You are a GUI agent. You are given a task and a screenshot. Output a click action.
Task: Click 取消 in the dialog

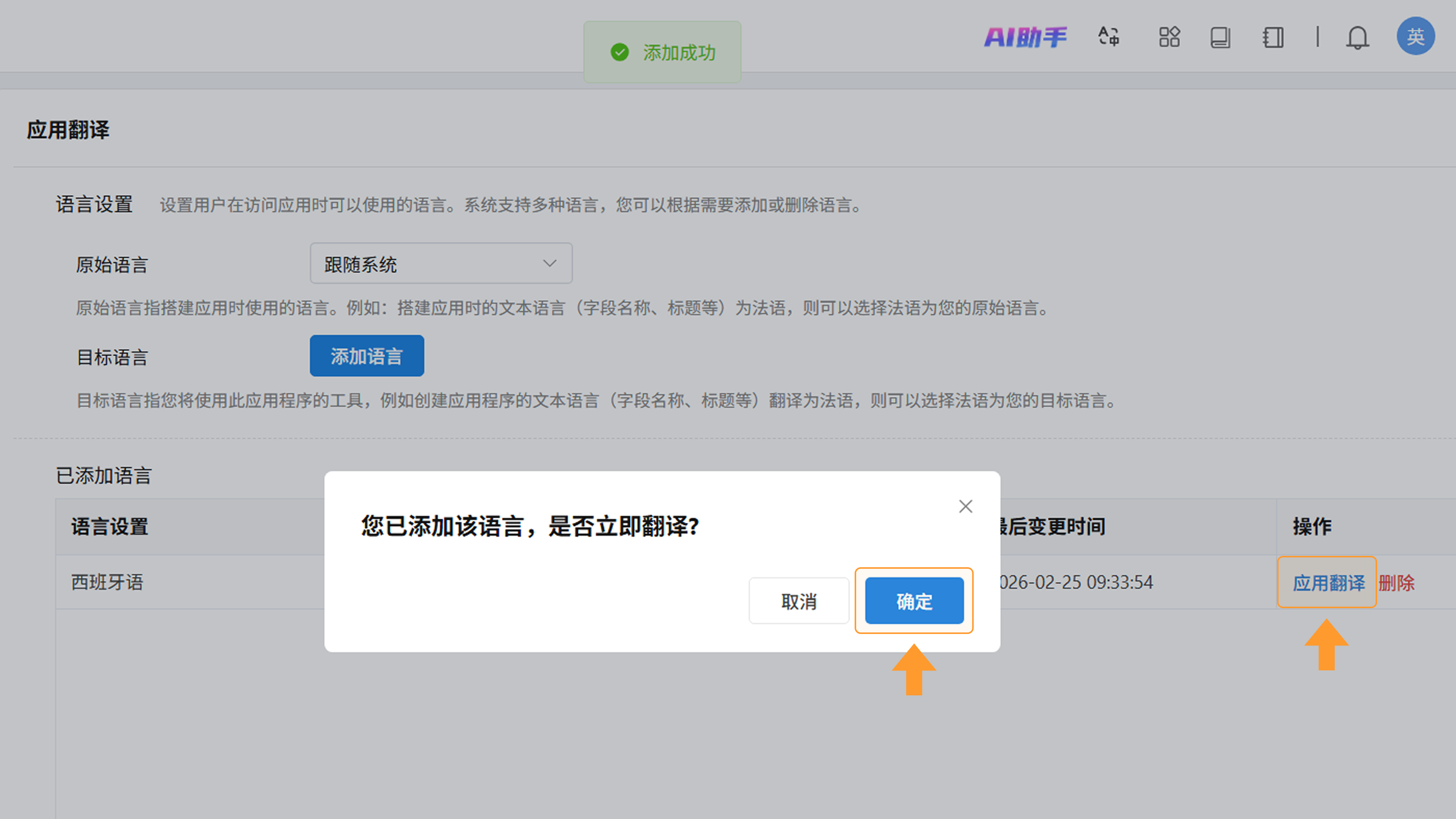(x=799, y=601)
